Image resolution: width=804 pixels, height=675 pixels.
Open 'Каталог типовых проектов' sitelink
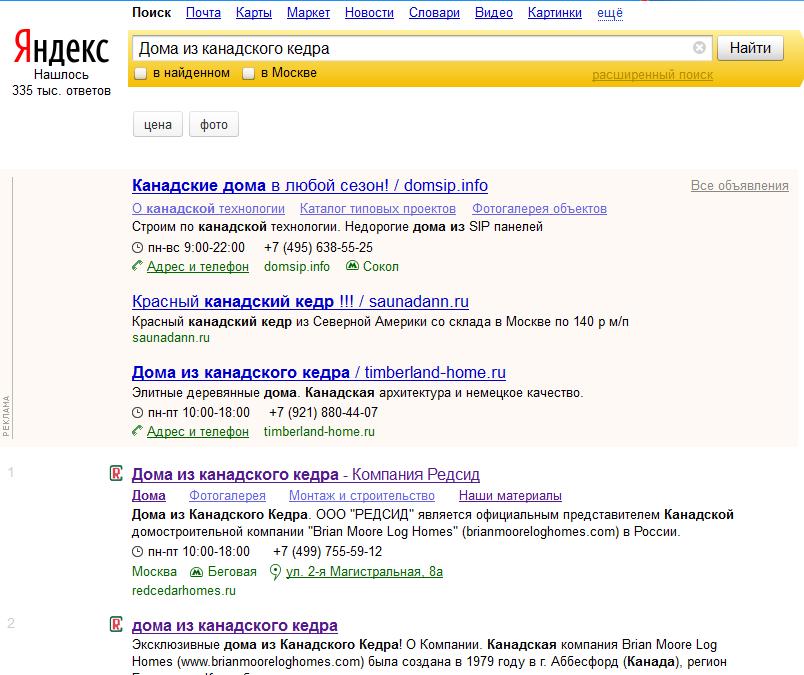(378, 209)
